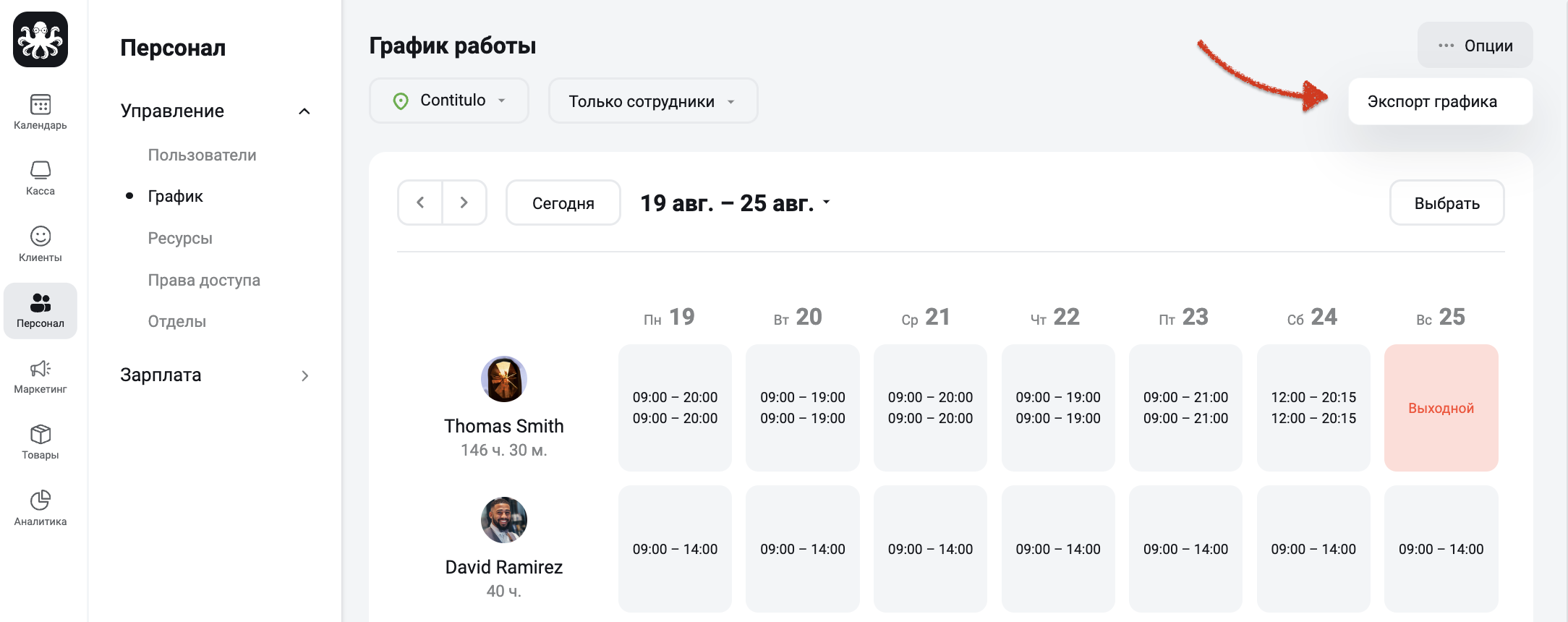1568x622 pixels.
Task: Open the Права доступа menu item
Action: coord(204,280)
